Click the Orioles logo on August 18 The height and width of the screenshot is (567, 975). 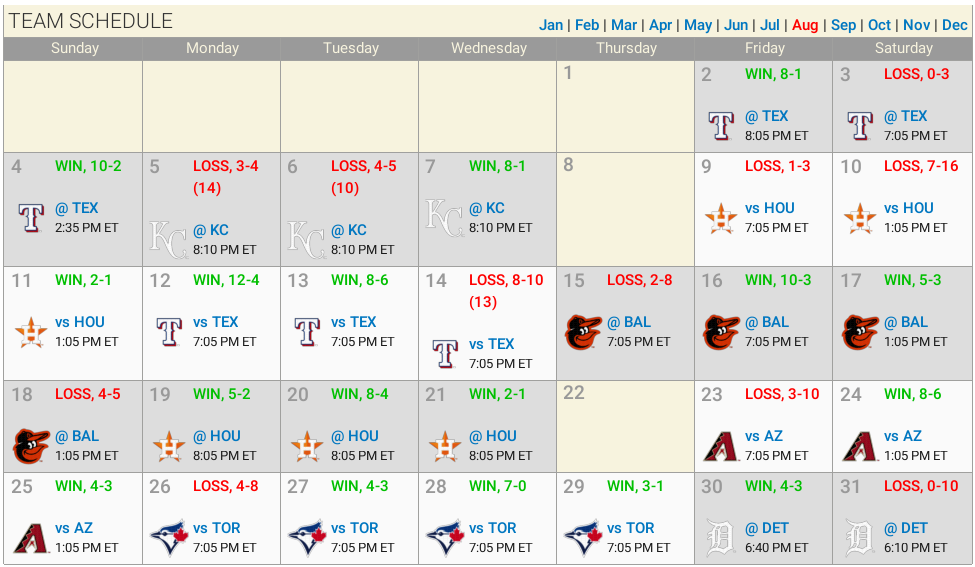(31, 445)
